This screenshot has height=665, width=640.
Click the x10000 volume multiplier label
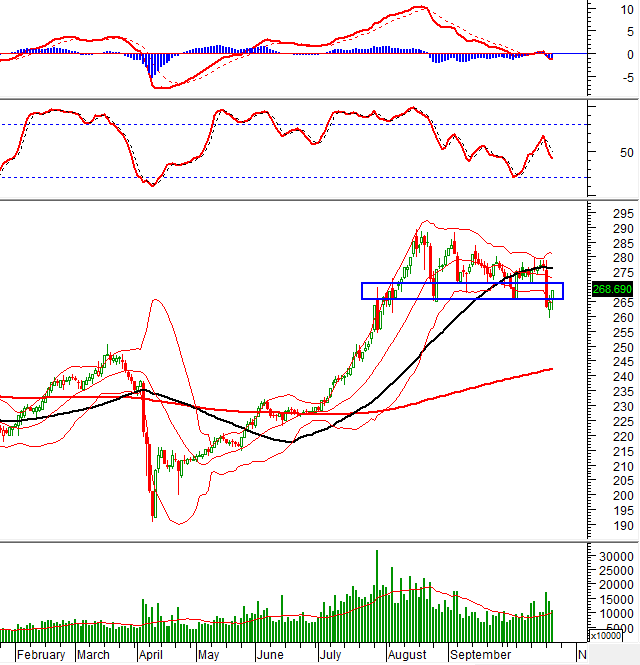[606, 635]
